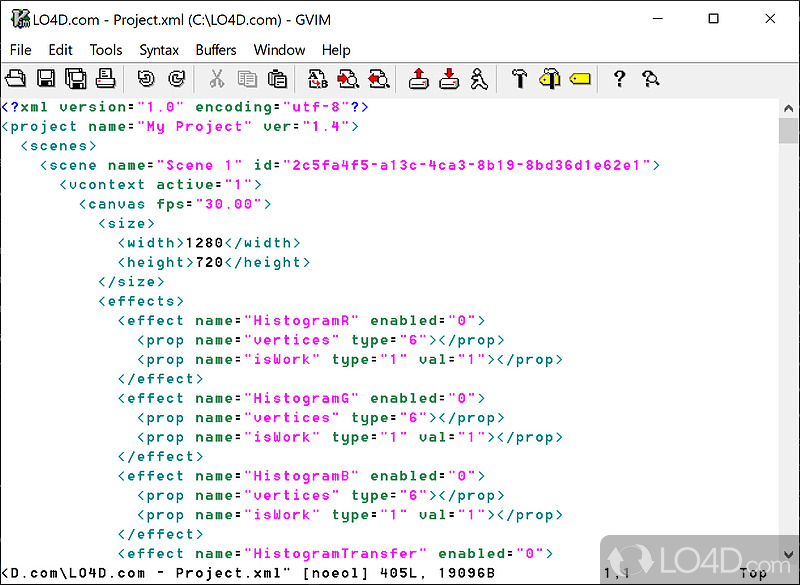Click the scene id GUID string
The height and width of the screenshot is (585, 800).
(x=466, y=165)
